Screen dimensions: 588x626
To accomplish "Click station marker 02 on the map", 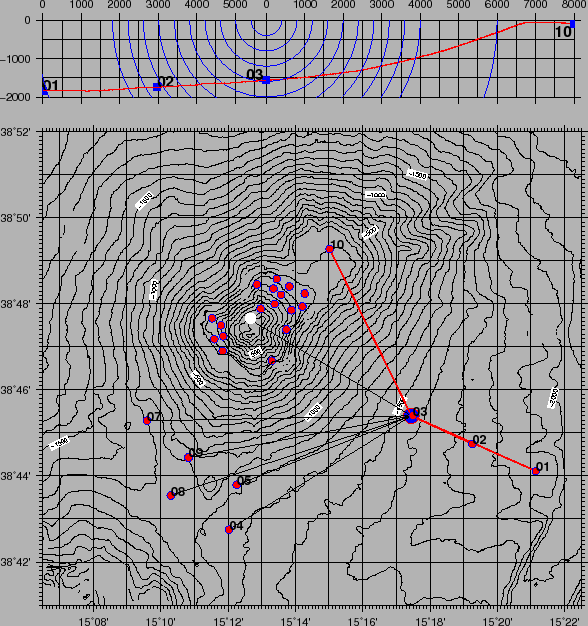I will pos(472,444).
